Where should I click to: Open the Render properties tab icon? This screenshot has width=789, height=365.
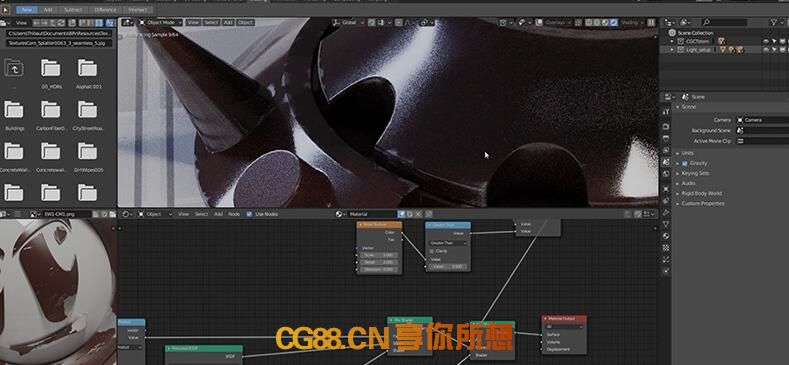click(x=666, y=126)
